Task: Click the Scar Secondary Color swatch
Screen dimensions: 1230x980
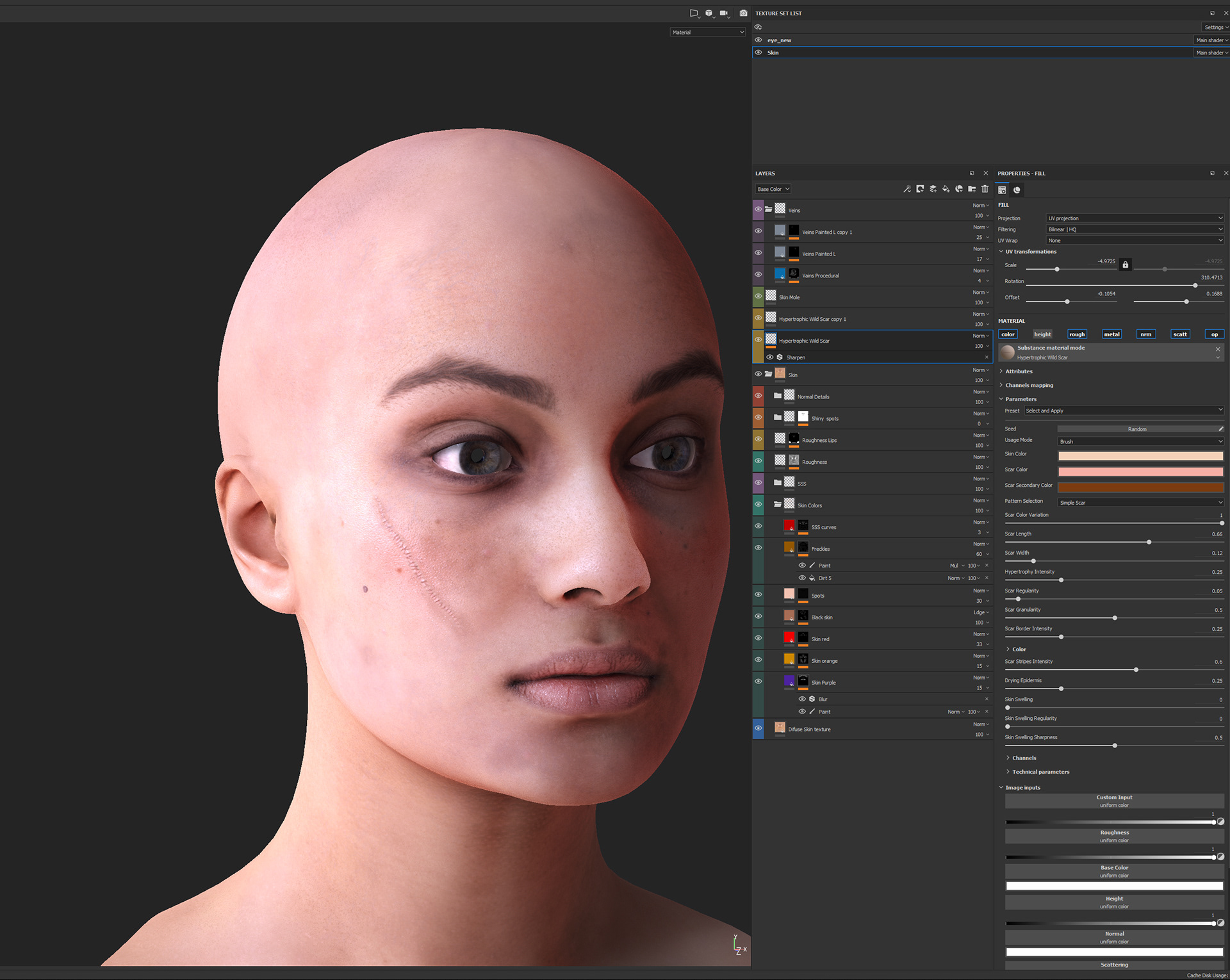Action: tap(1140, 487)
